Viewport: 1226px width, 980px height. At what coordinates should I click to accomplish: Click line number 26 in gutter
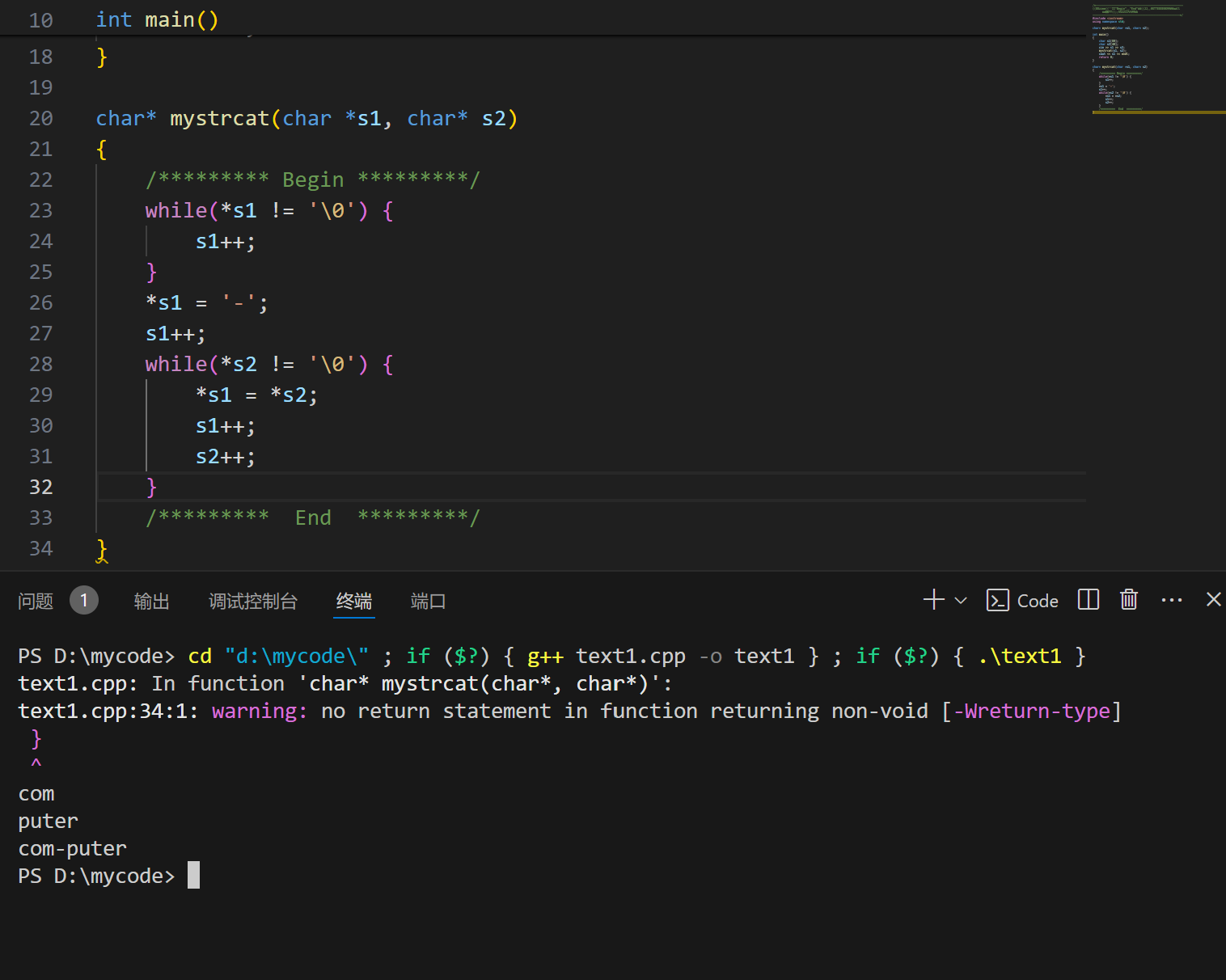point(41,302)
